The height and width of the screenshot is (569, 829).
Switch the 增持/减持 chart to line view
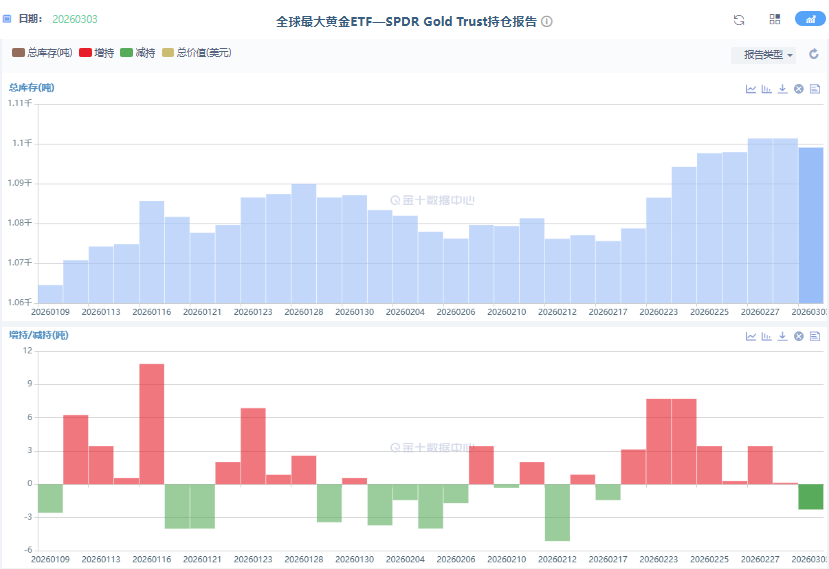coord(751,336)
